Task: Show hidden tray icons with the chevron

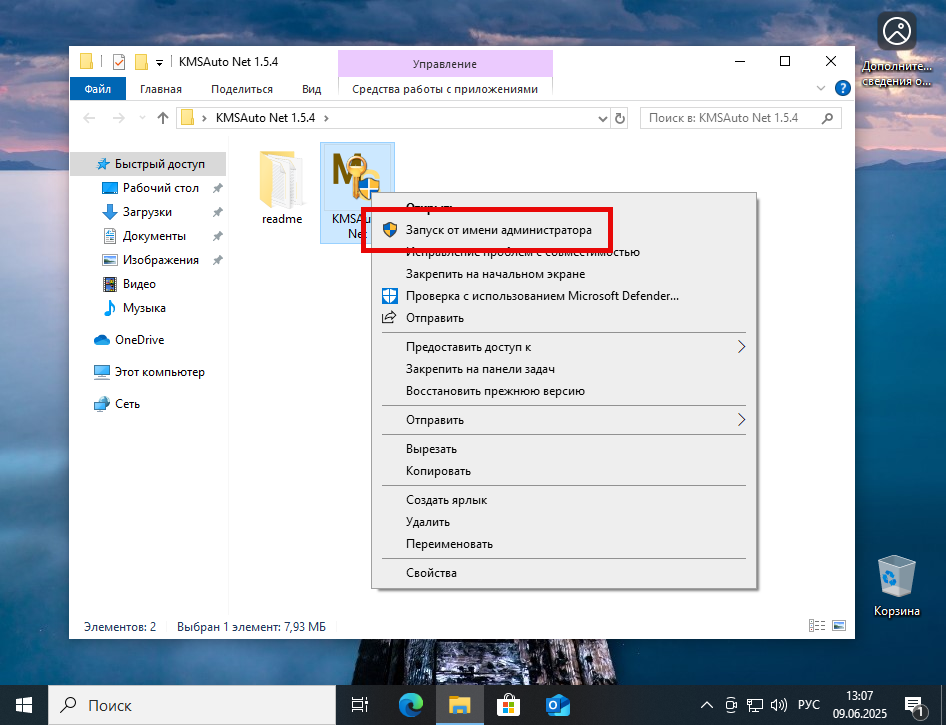Action: click(x=706, y=705)
